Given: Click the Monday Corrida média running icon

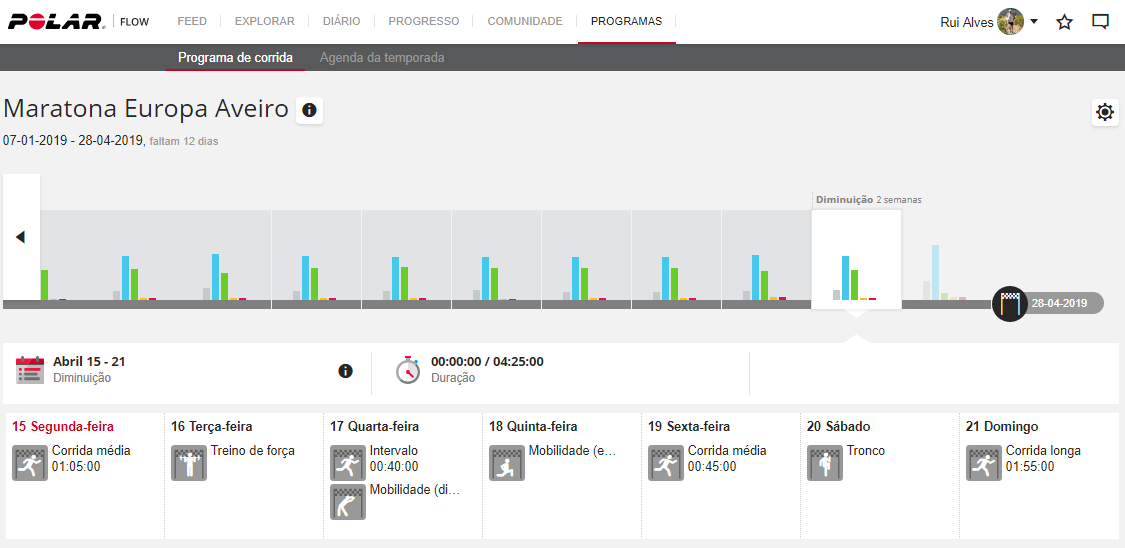Looking at the screenshot, I should coord(30,463).
